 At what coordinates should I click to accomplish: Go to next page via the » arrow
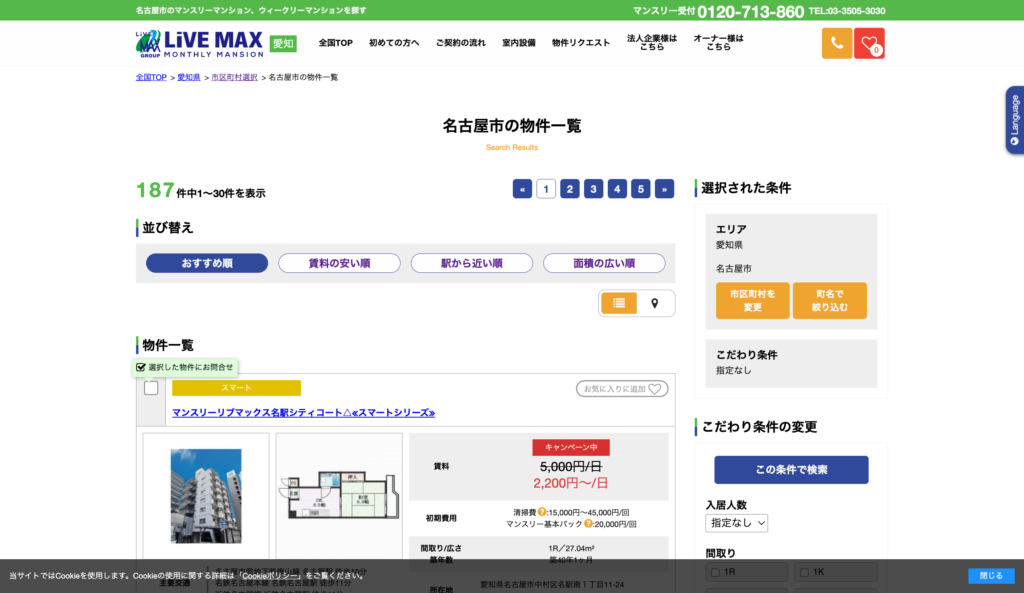click(x=664, y=188)
